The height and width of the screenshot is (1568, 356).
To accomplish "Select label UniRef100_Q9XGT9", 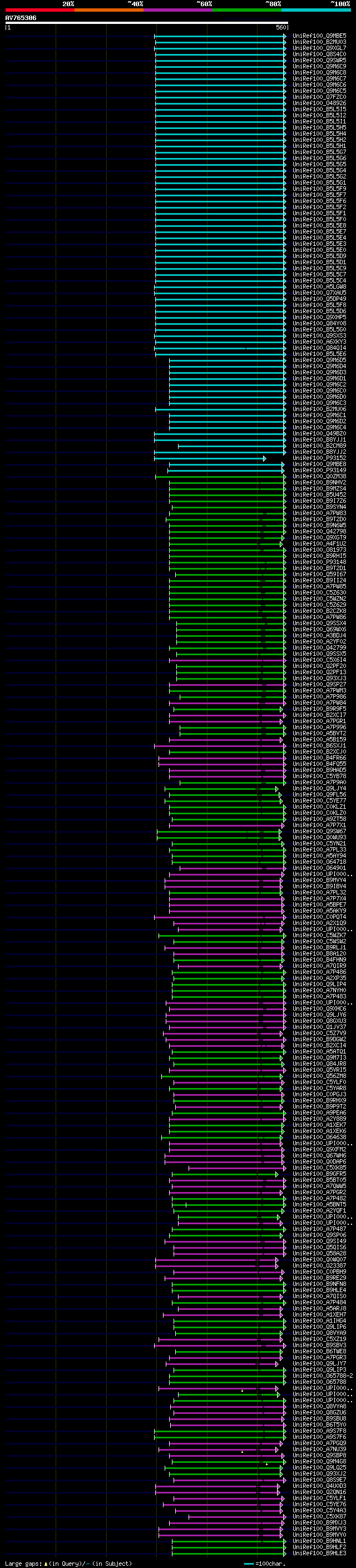I will 319,537.
